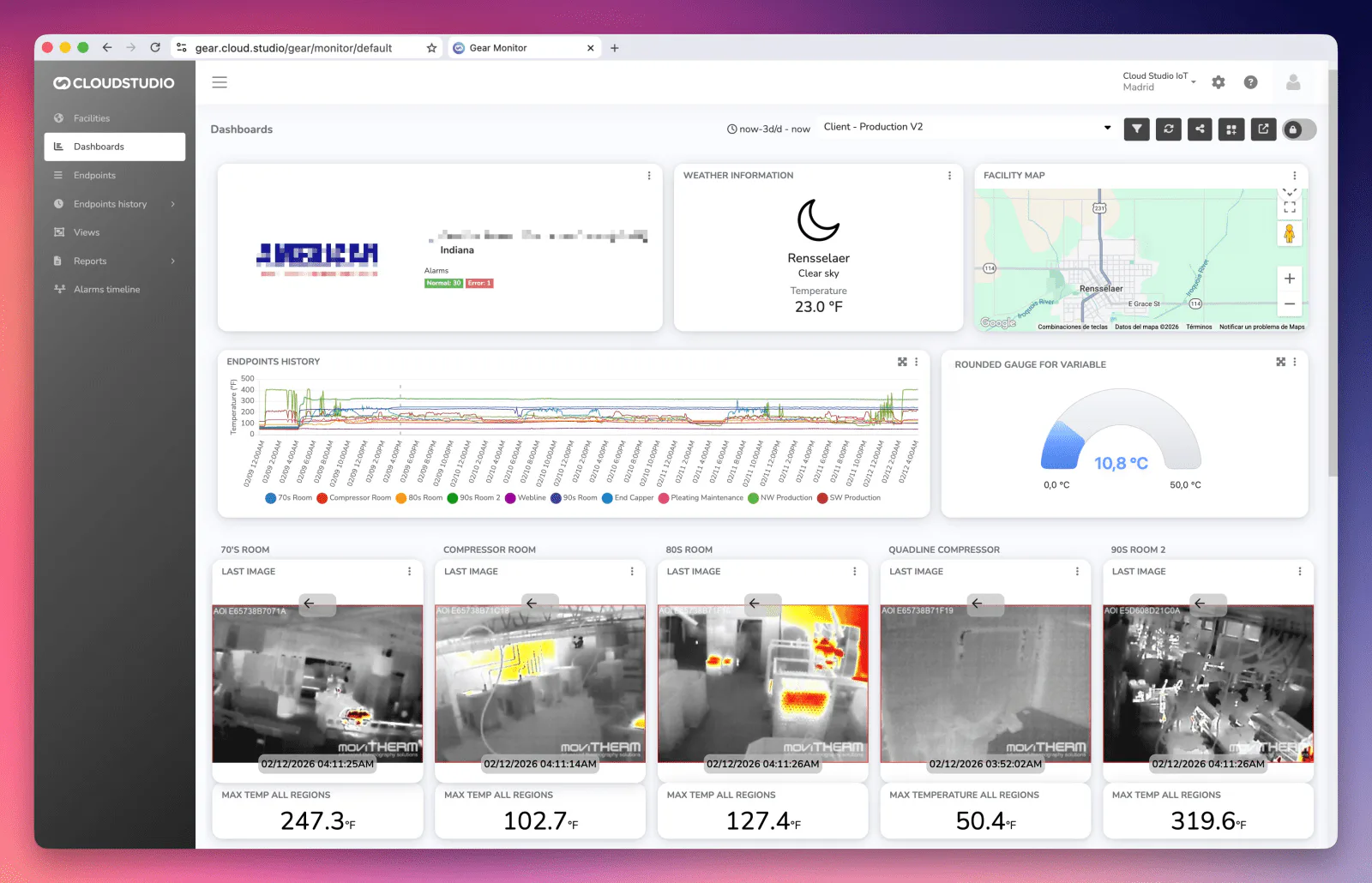Click the help question mark icon
The image size is (1372, 883).
point(1250,82)
